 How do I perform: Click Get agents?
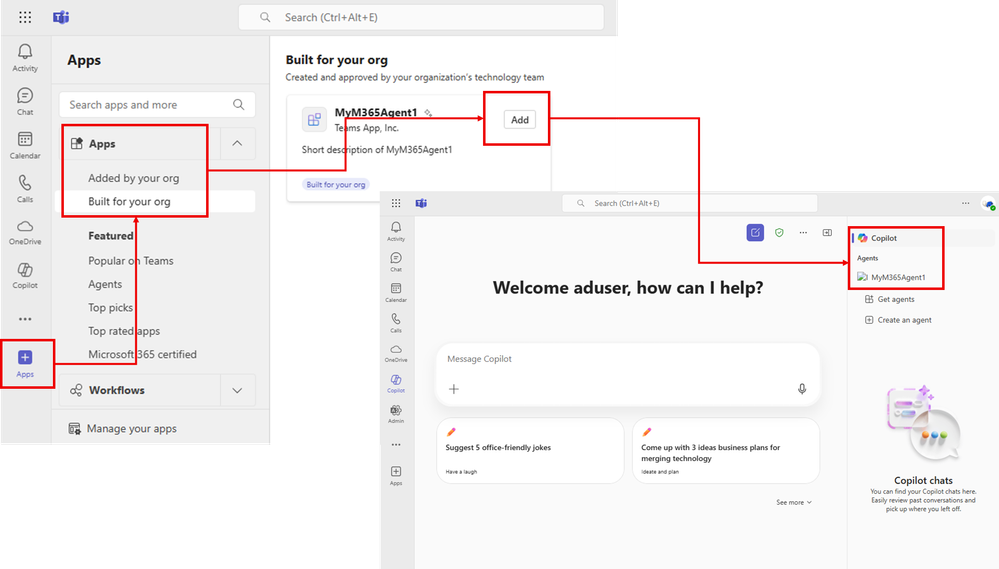coord(889,299)
